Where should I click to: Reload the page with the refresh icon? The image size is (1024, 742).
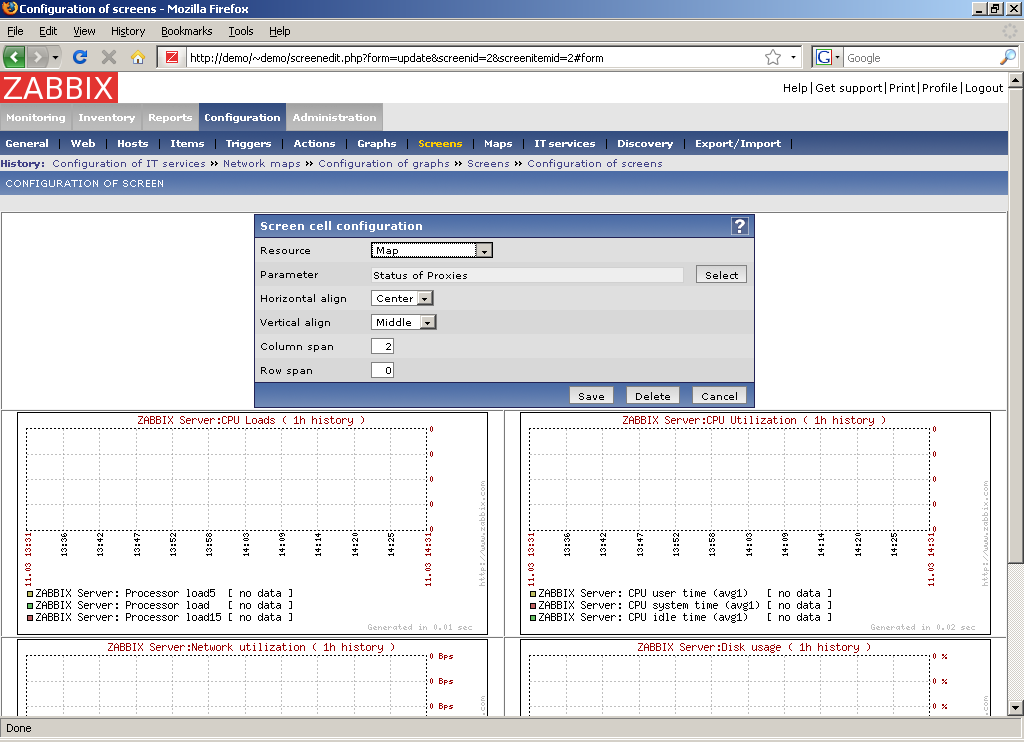click(x=80, y=57)
